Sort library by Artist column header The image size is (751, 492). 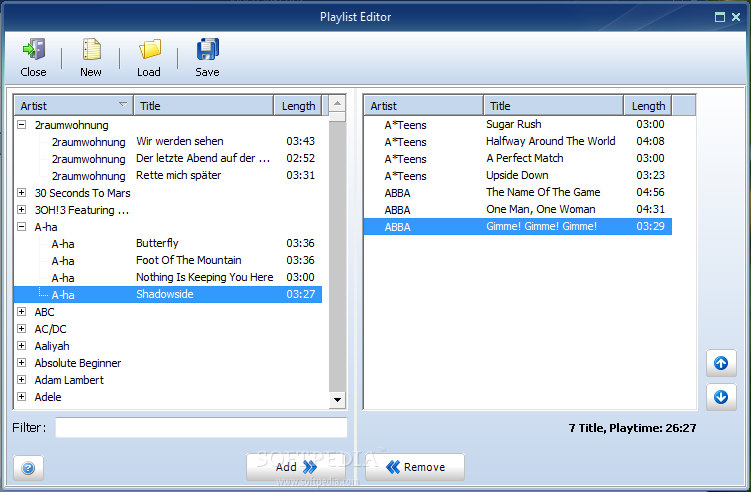(x=74, y=106)
